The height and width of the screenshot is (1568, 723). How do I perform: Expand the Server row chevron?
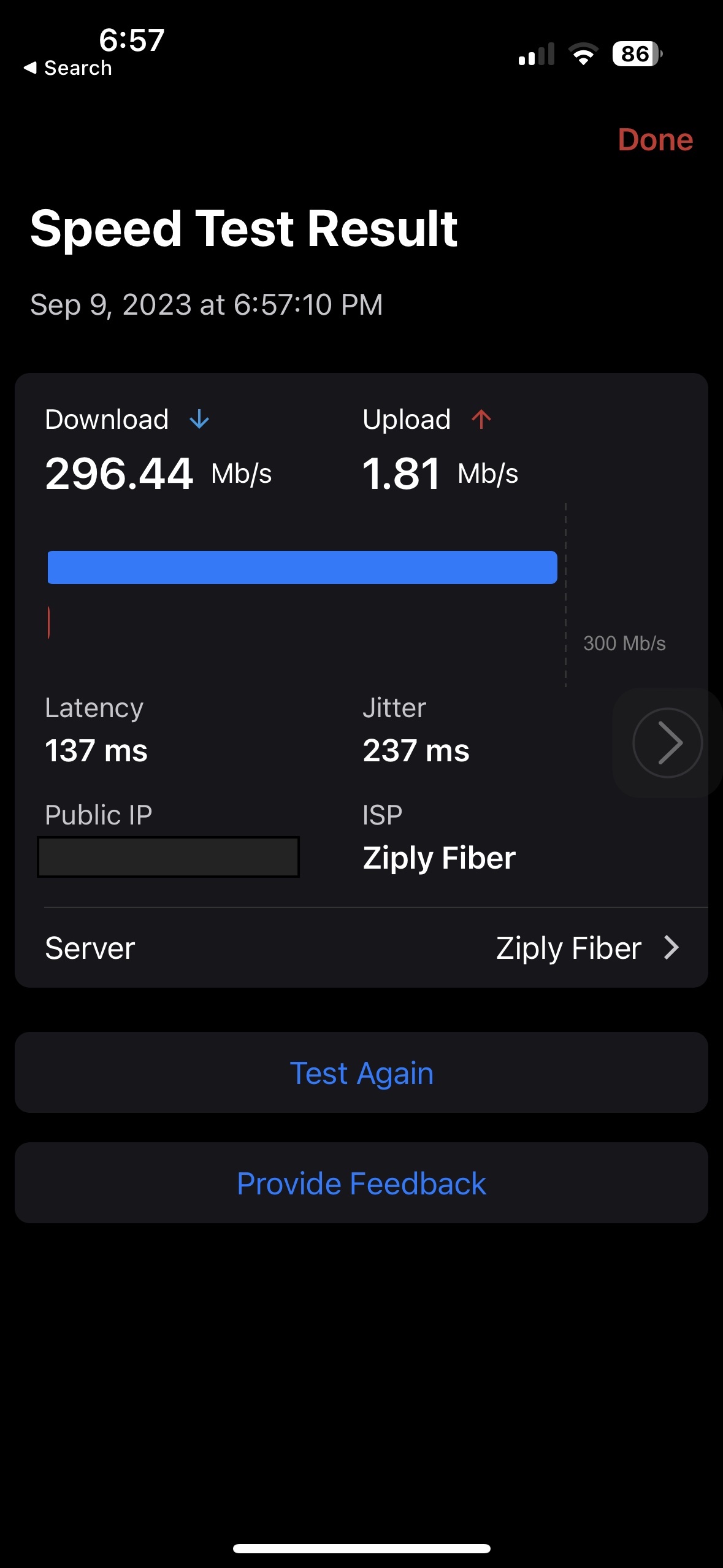coord(672,948)
